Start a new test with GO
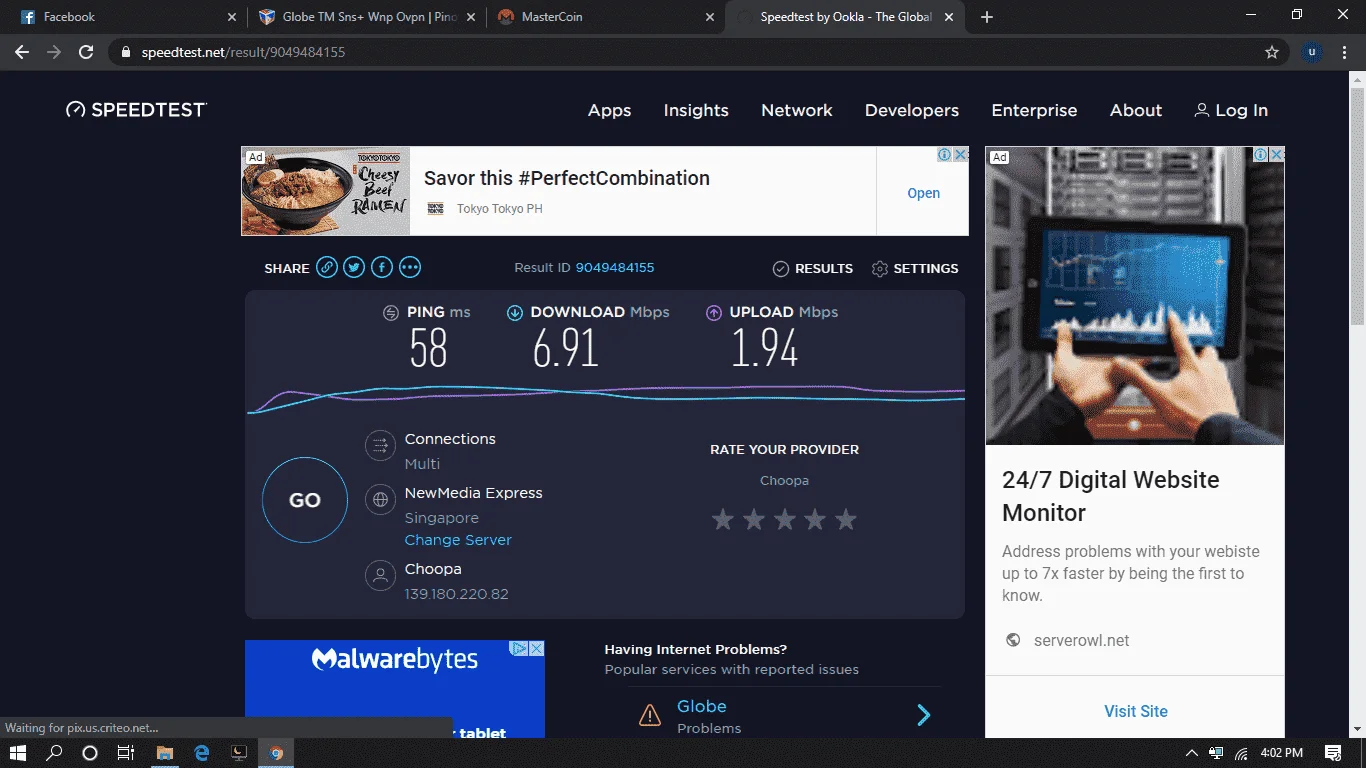The width and height of the screenshot is (1366, 768). tap(305, 500)
